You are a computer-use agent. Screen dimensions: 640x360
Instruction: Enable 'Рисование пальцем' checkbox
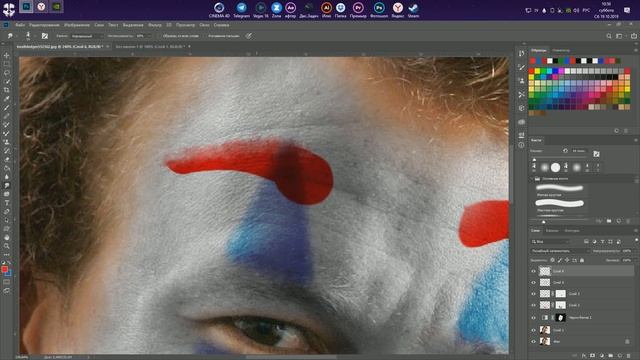pyautogui.click(x=222, y=36)
